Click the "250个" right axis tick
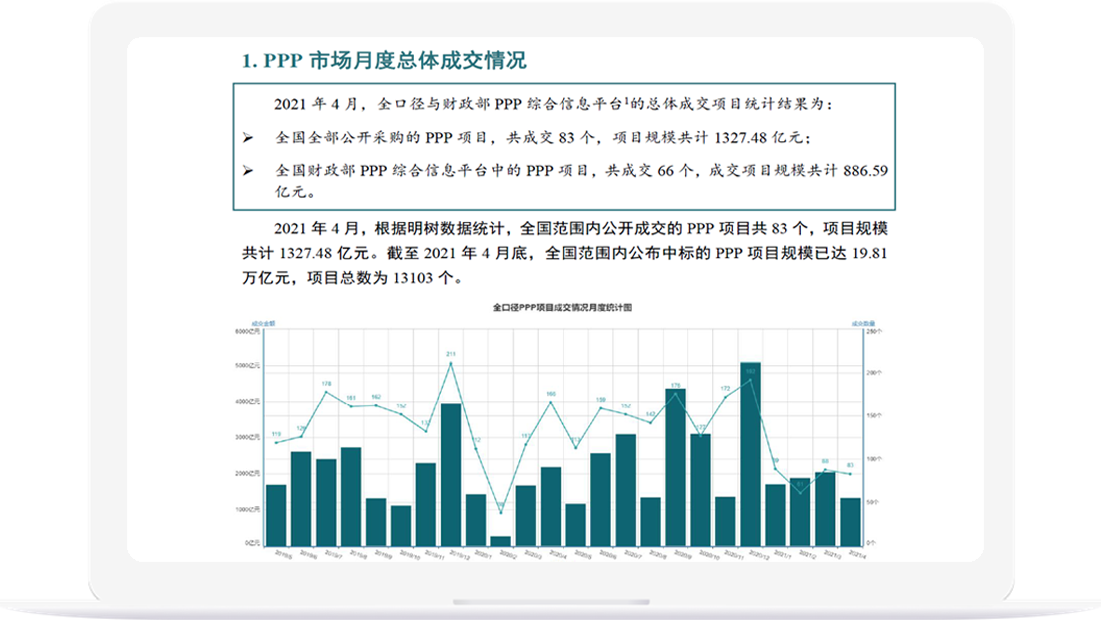The width and height of the screenshot is (1101, 622). 873,331
